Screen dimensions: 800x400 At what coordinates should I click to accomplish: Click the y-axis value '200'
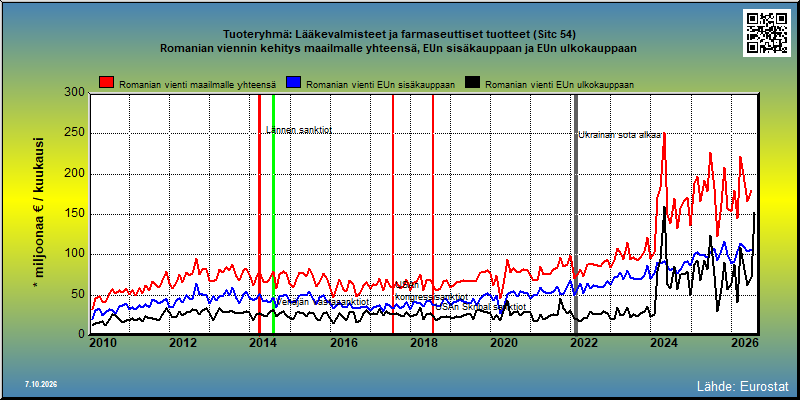[x=75, y=174]
